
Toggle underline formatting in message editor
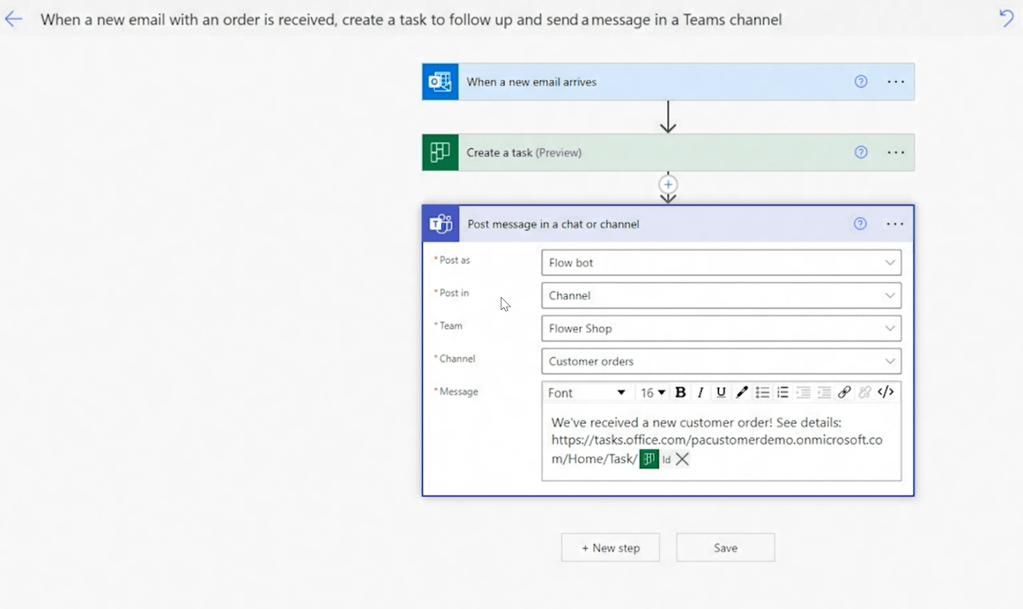(x=720, y=393)
